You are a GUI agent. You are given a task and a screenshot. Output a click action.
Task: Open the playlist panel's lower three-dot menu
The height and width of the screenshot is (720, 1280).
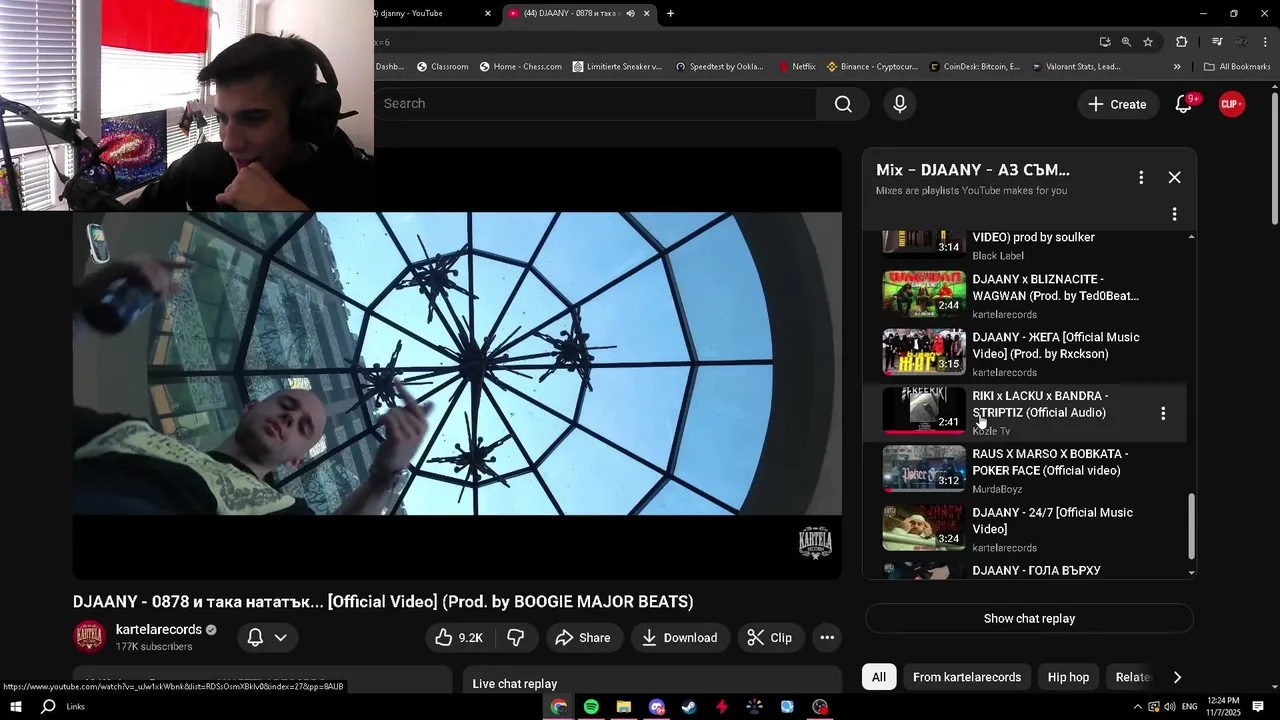coord(1174,214)
